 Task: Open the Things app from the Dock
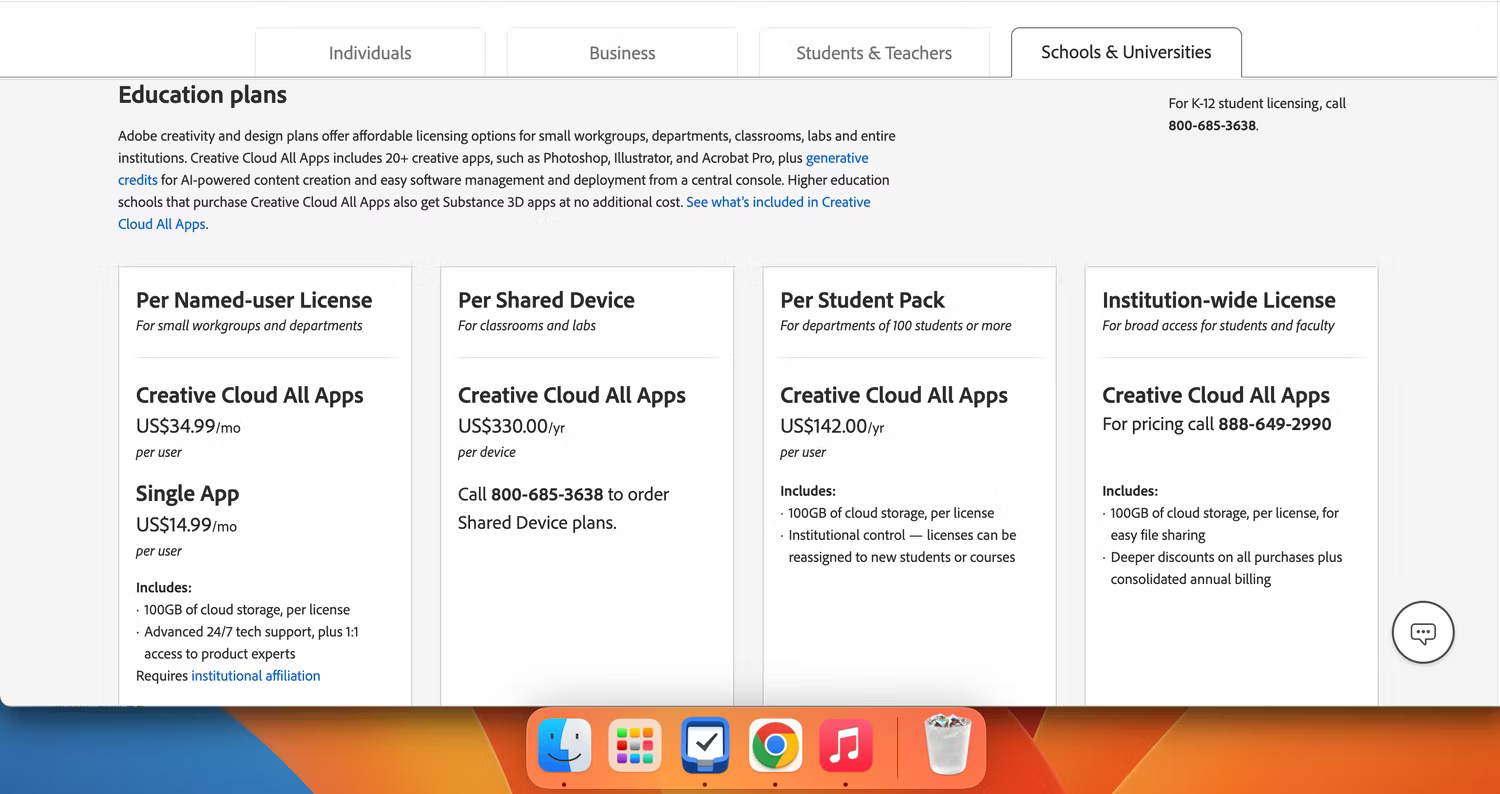point(705,745)
